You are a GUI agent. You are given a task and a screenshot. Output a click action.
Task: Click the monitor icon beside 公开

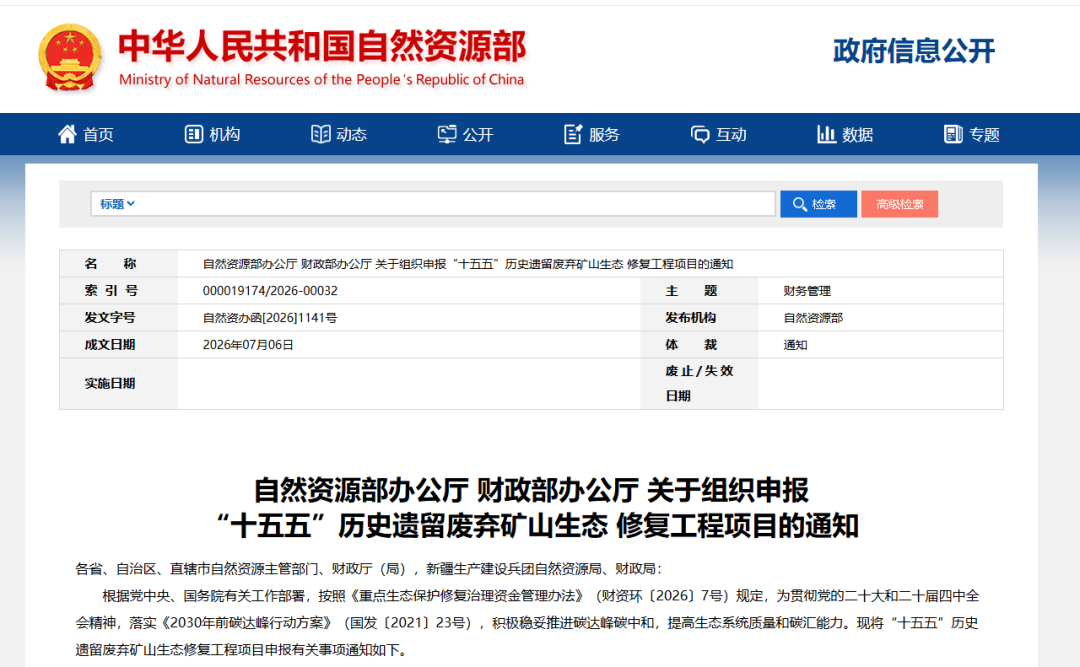[447, 134]
